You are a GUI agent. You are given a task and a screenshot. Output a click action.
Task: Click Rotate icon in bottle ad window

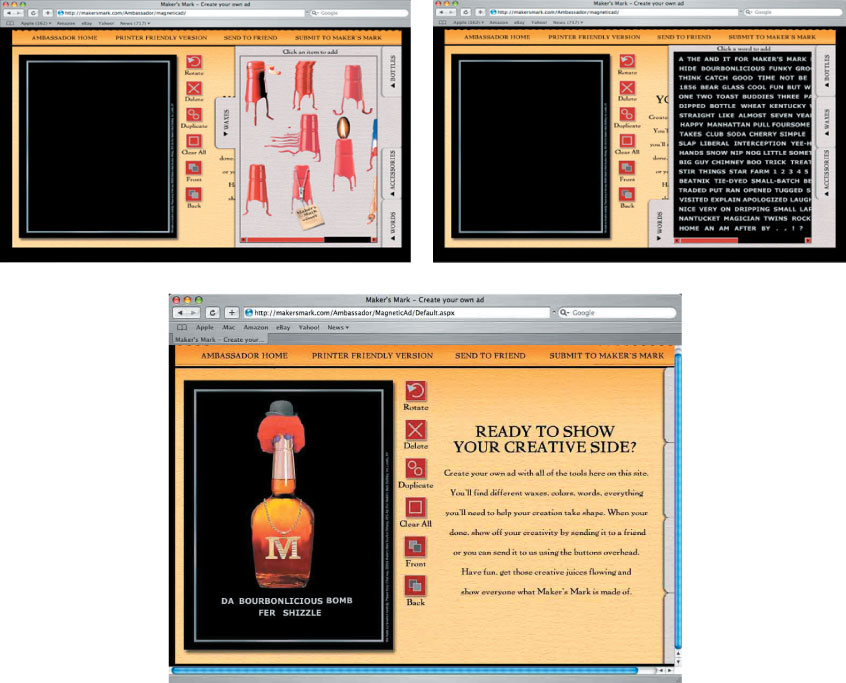[415, 391]
